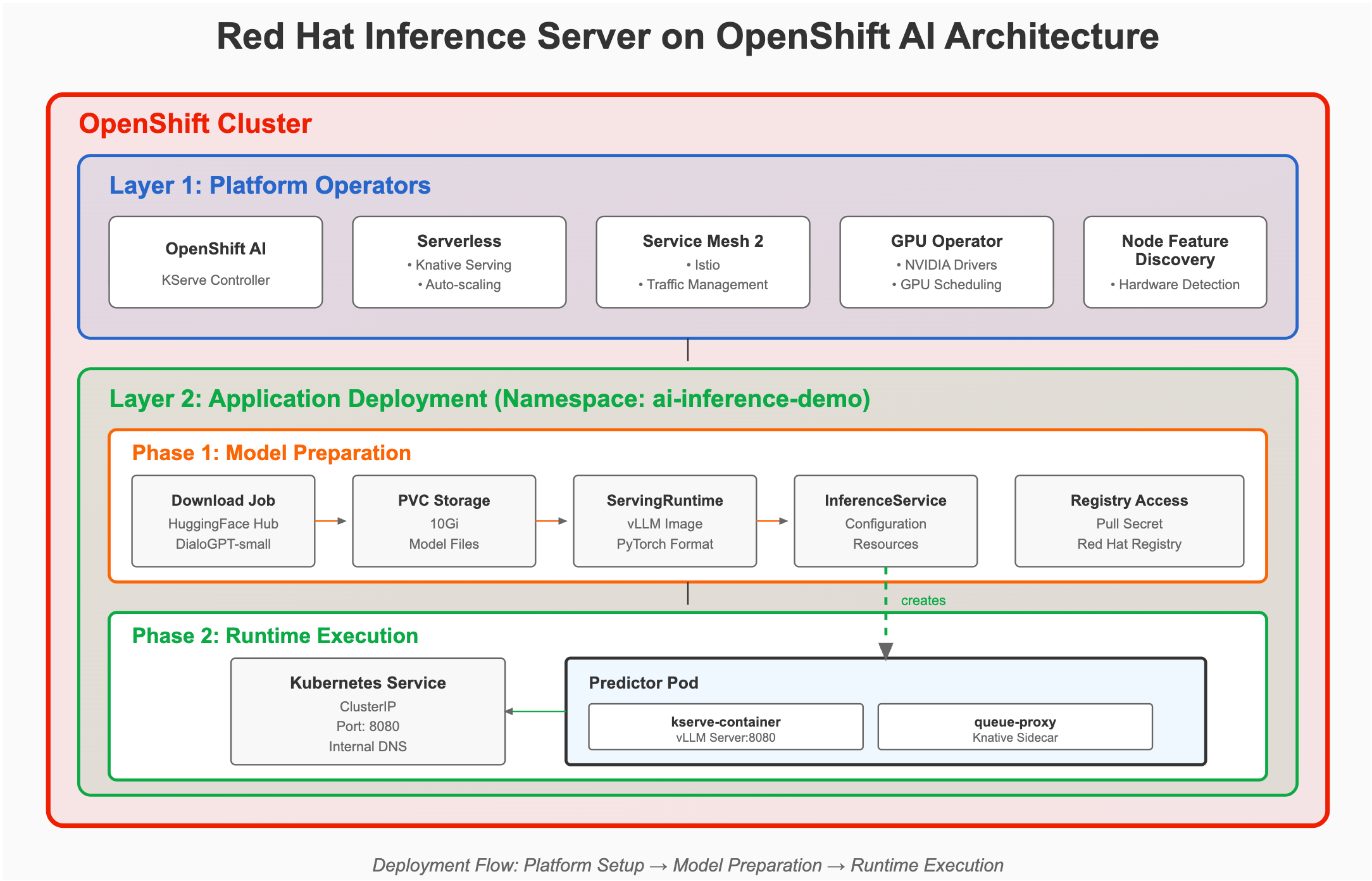This screenshot has width=1372, height=881.
Task: Click the PVC Storage box
Action: coord(444,521)
